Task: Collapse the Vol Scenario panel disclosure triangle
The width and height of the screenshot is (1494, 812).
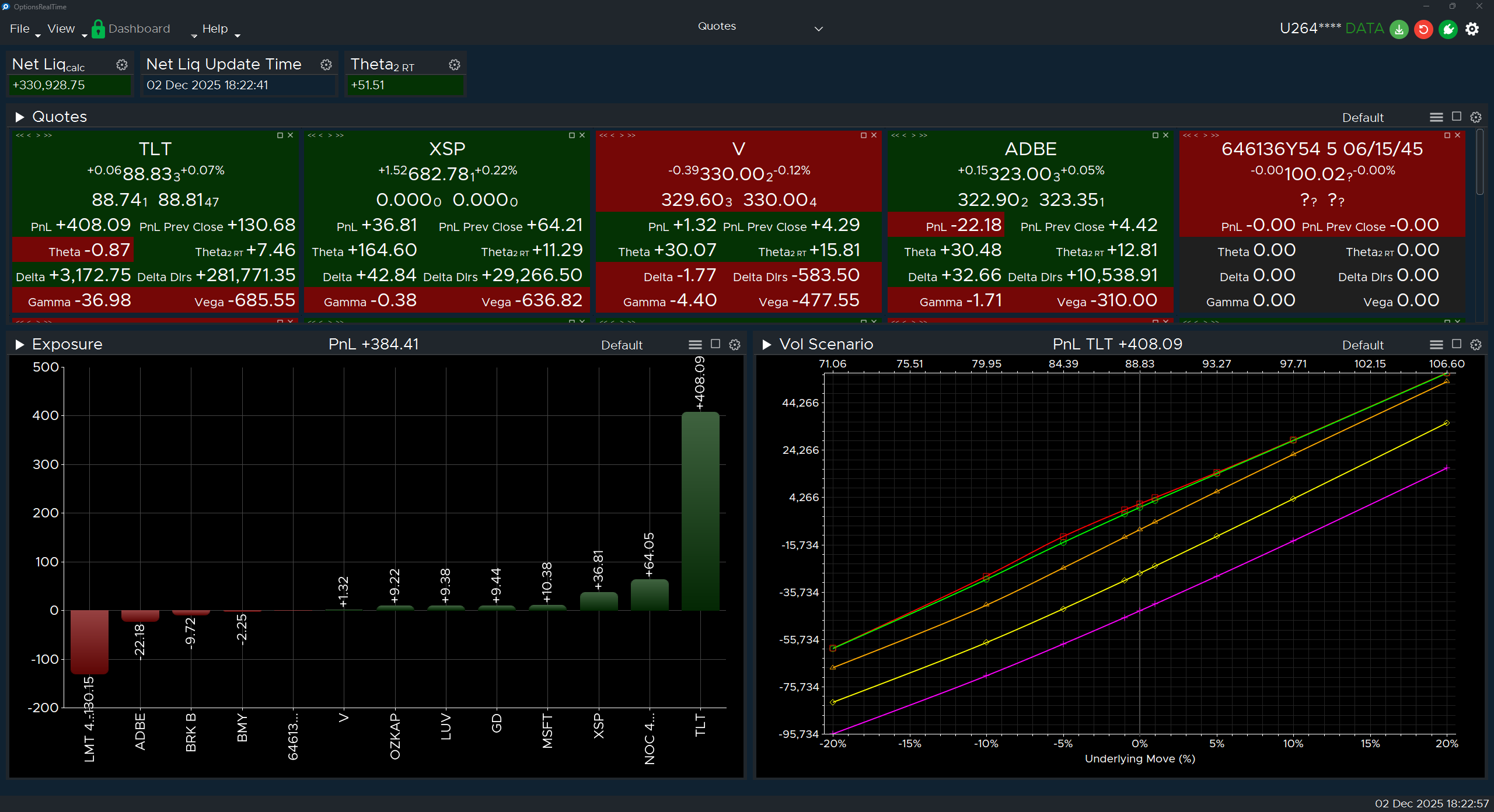Action: 767,344
